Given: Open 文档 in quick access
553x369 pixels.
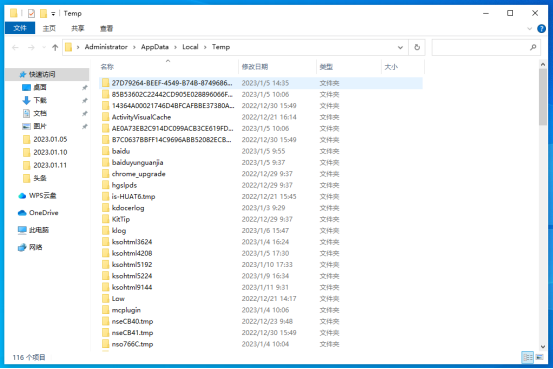Looking at the screenshot, I should [40, 113].
